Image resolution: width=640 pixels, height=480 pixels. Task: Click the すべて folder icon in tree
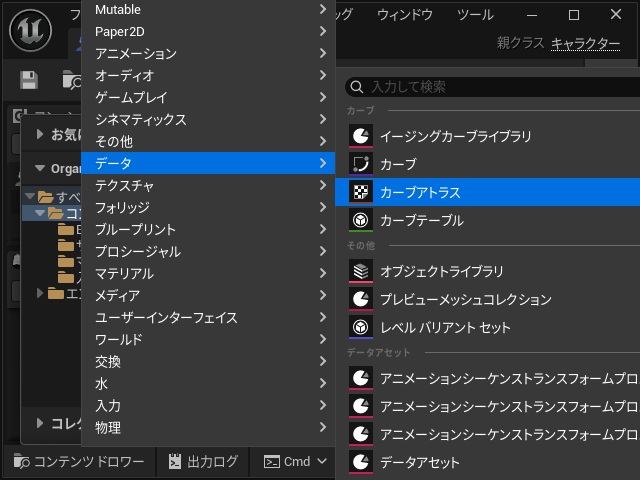coord(46,197)
